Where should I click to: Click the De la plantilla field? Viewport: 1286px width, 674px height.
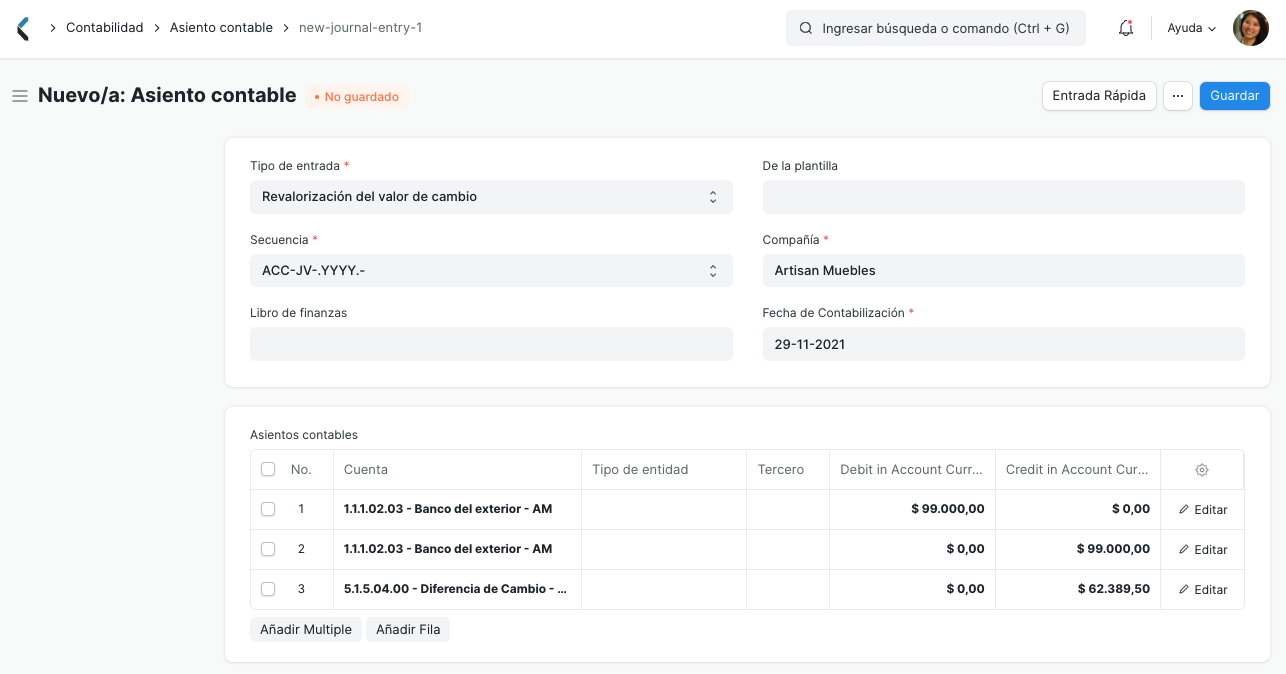pos(1003,197)
